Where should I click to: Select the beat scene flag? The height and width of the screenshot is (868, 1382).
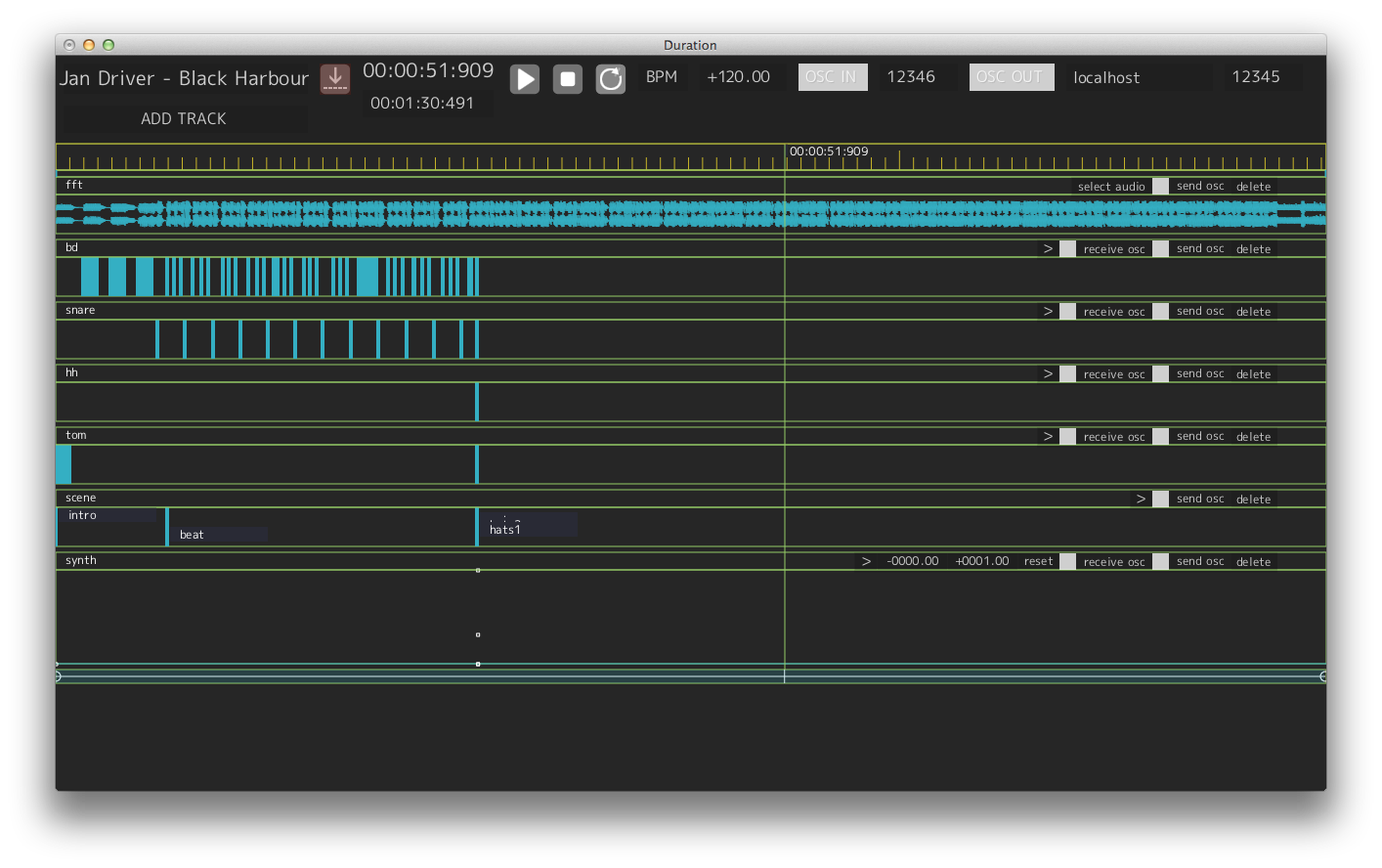coord(220,535)
